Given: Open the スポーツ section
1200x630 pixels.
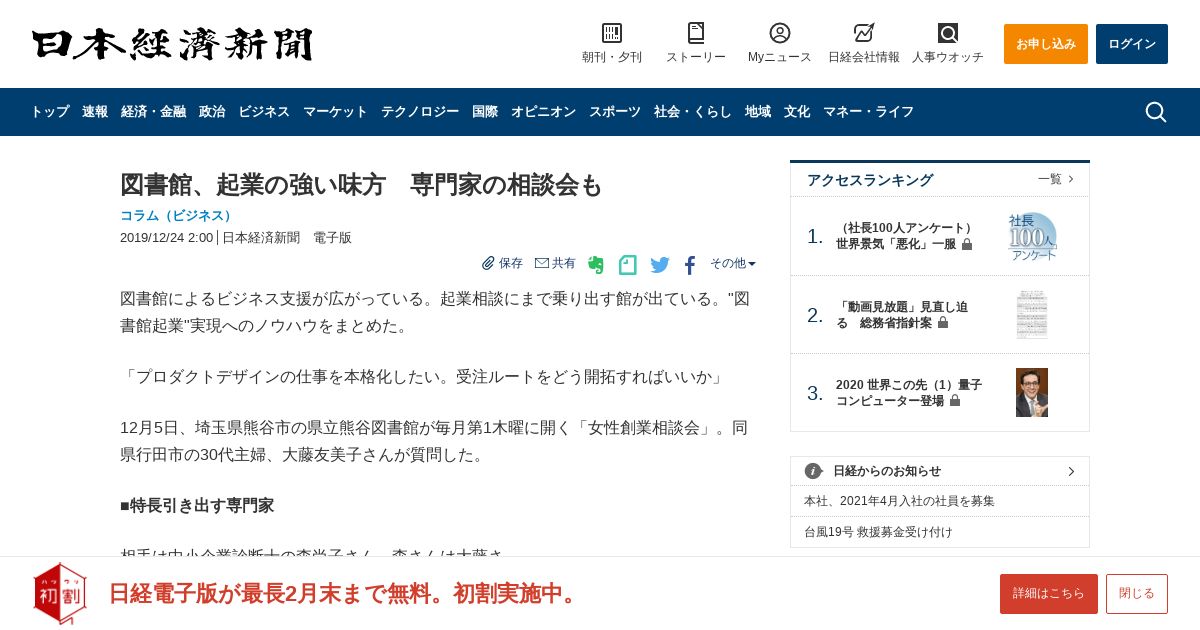Looking at the screenshot, I should [x=615, y=112].
